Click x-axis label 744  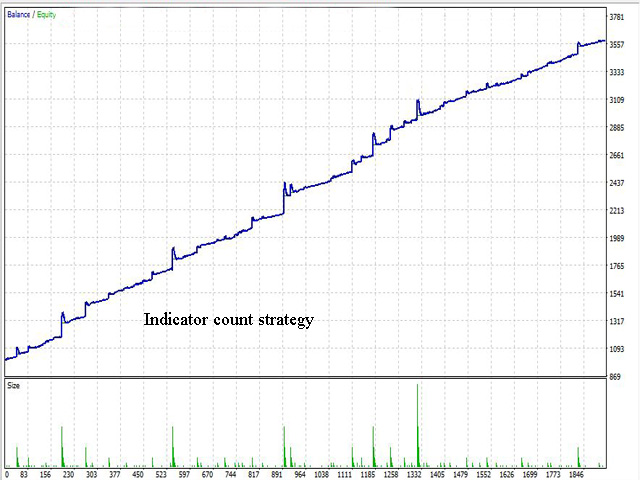[231, 474]
